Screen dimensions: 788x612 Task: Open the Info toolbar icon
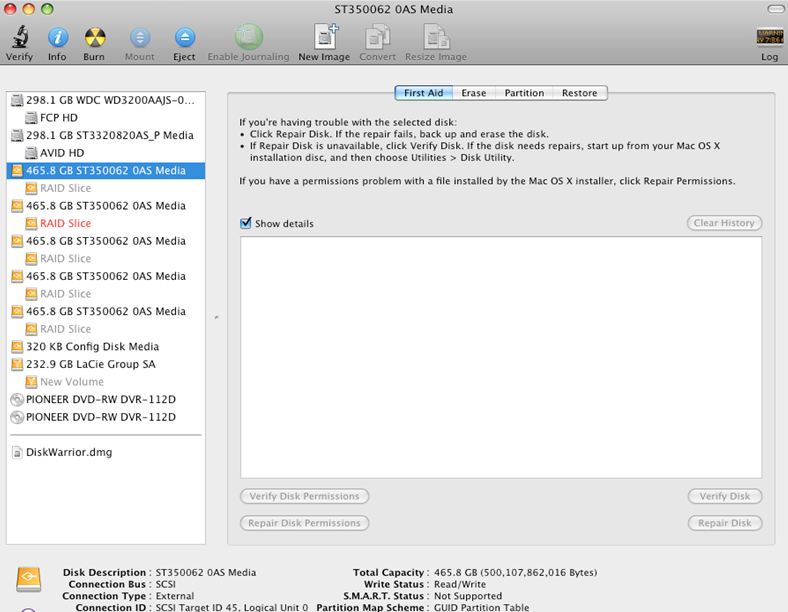(58, 37)
